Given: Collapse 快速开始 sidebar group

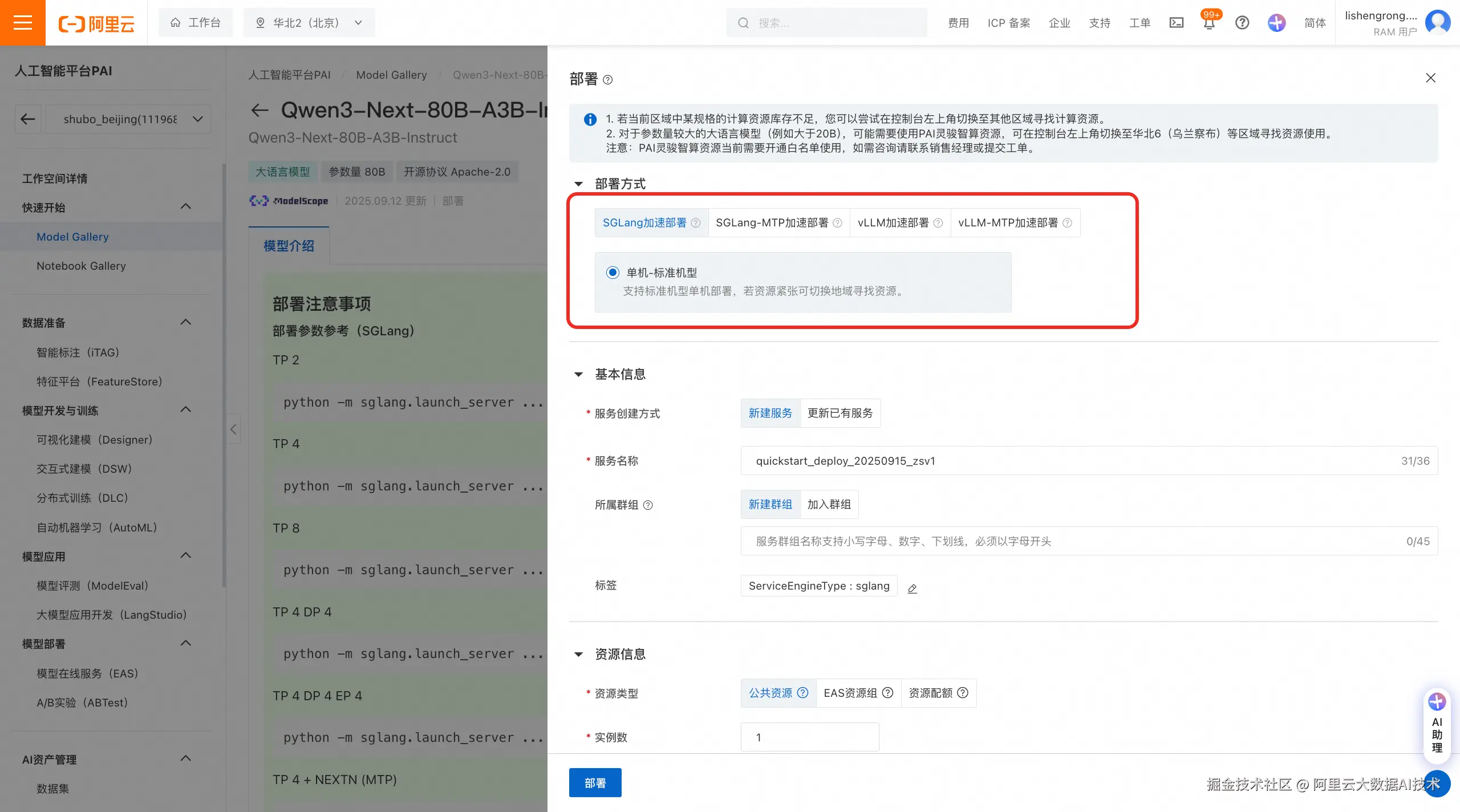Looking at the screenshot, I should pos(185,207).
